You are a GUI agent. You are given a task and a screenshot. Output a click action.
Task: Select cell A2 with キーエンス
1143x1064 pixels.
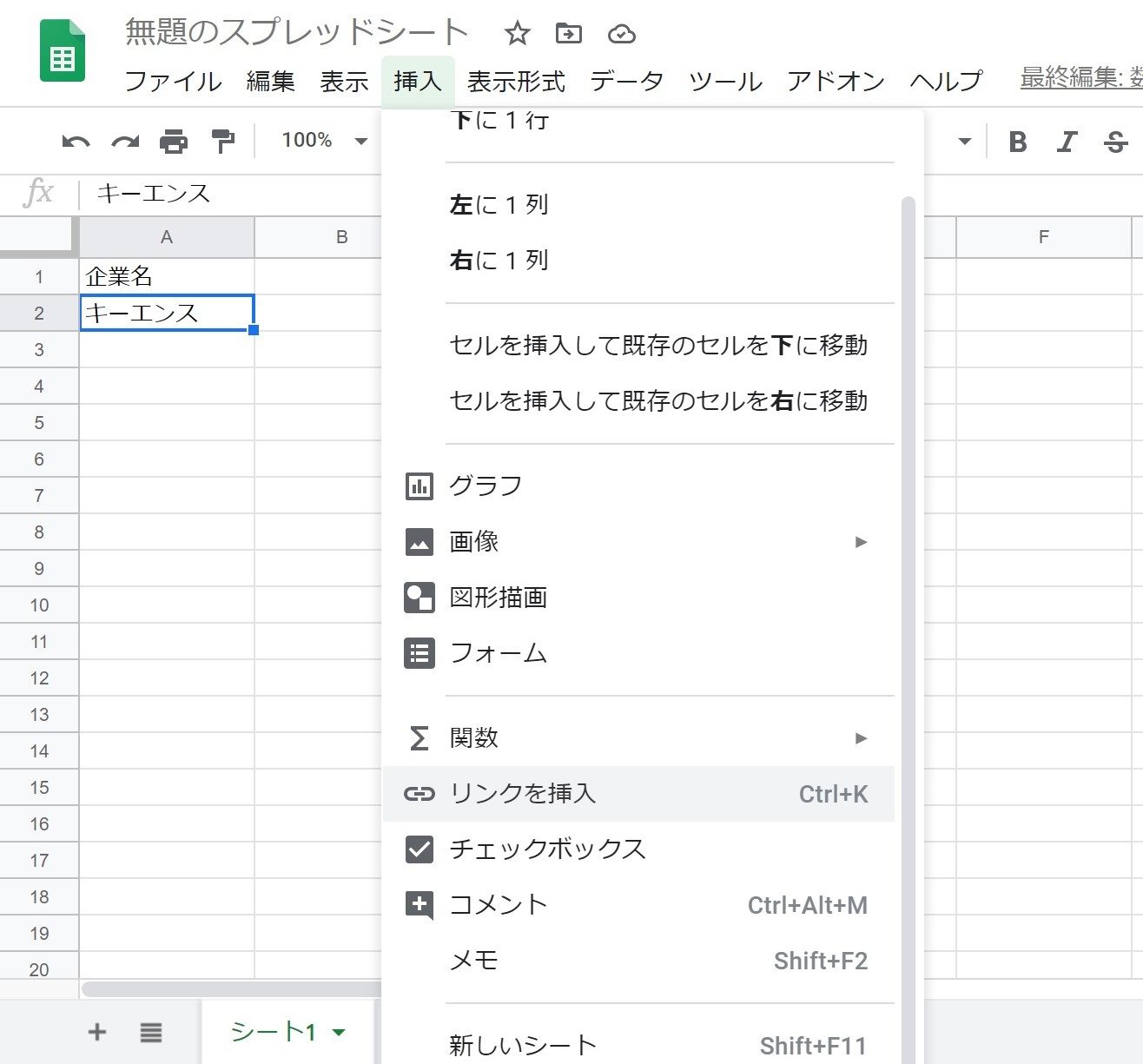point(167,313)
